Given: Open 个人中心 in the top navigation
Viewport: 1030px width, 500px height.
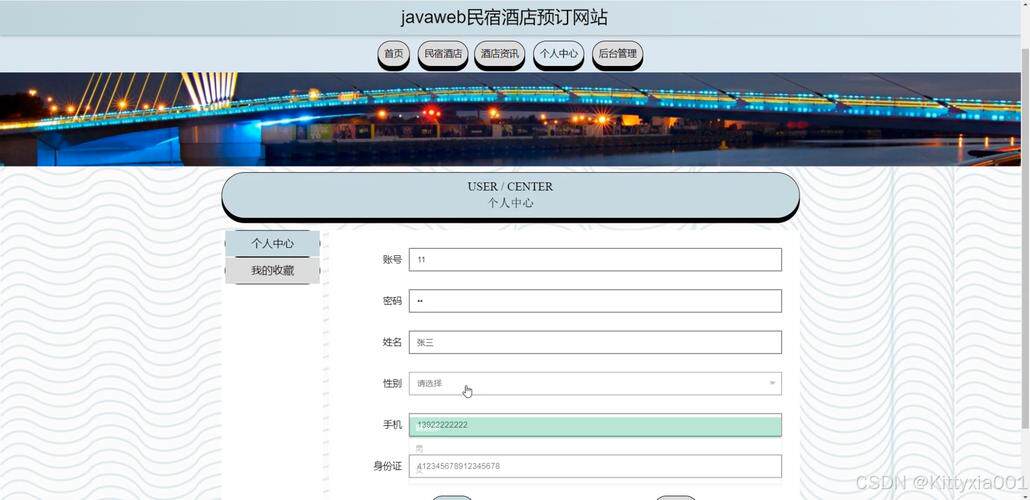Looking at the screenshot, I should tap(558, 54).
